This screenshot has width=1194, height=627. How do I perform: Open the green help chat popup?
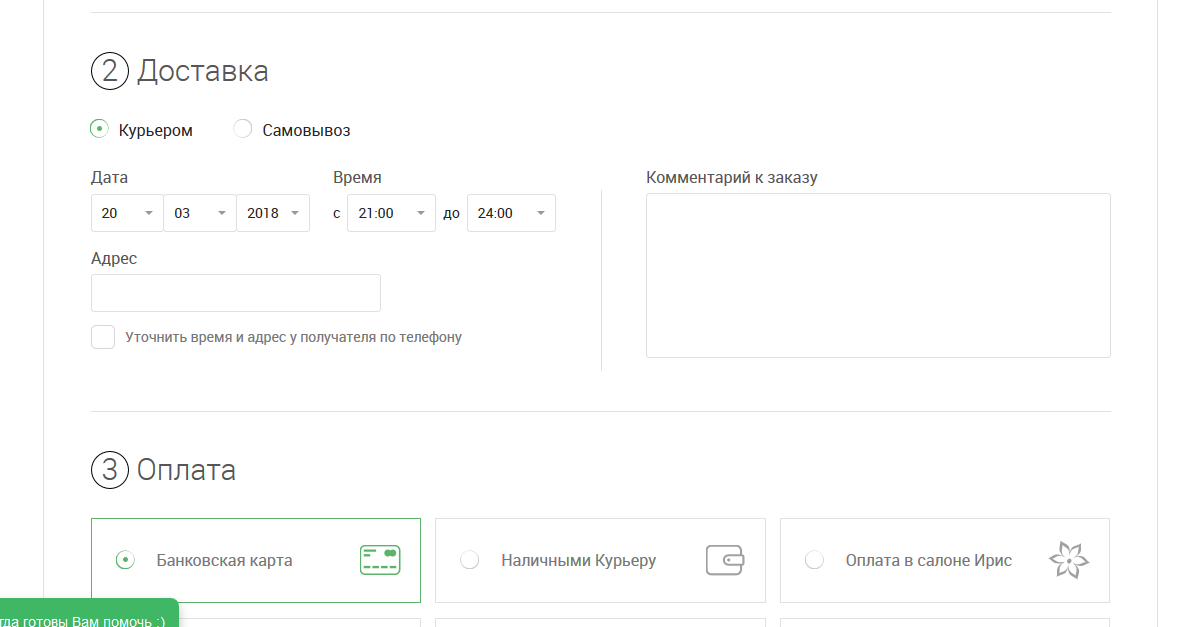click(88, 615)
